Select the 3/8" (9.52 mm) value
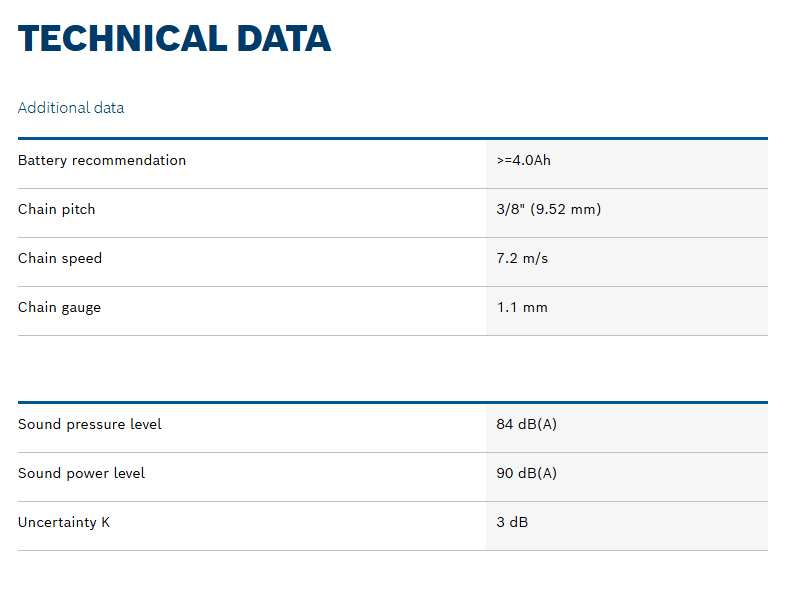Screen dimensions: 793x599 pos(548,209)
